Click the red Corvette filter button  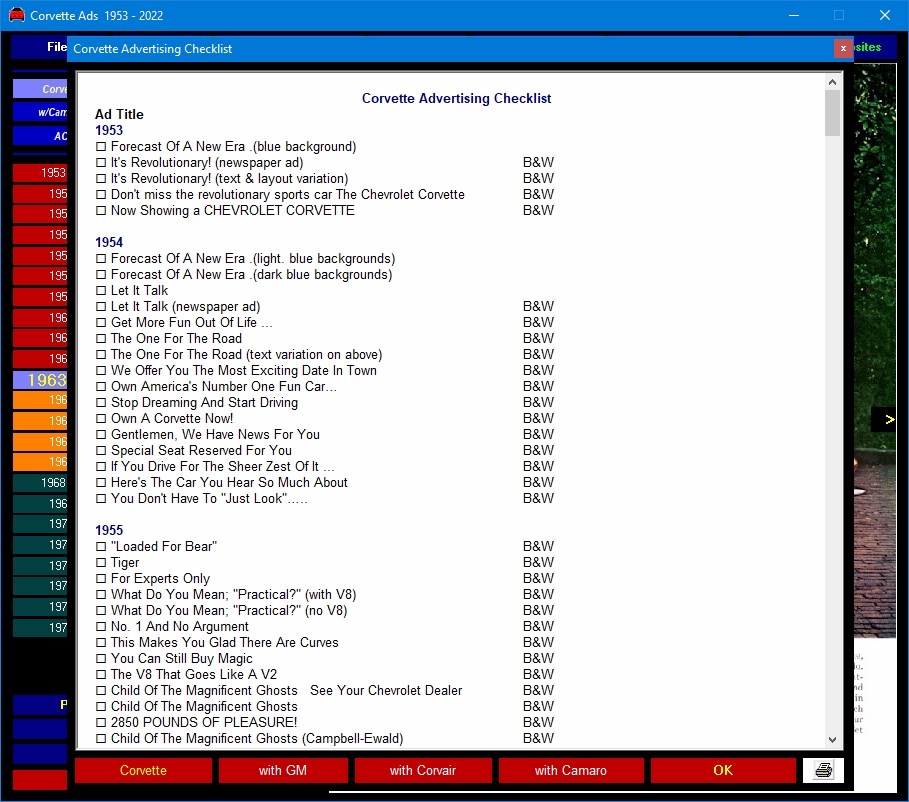[x=143, y=770]
